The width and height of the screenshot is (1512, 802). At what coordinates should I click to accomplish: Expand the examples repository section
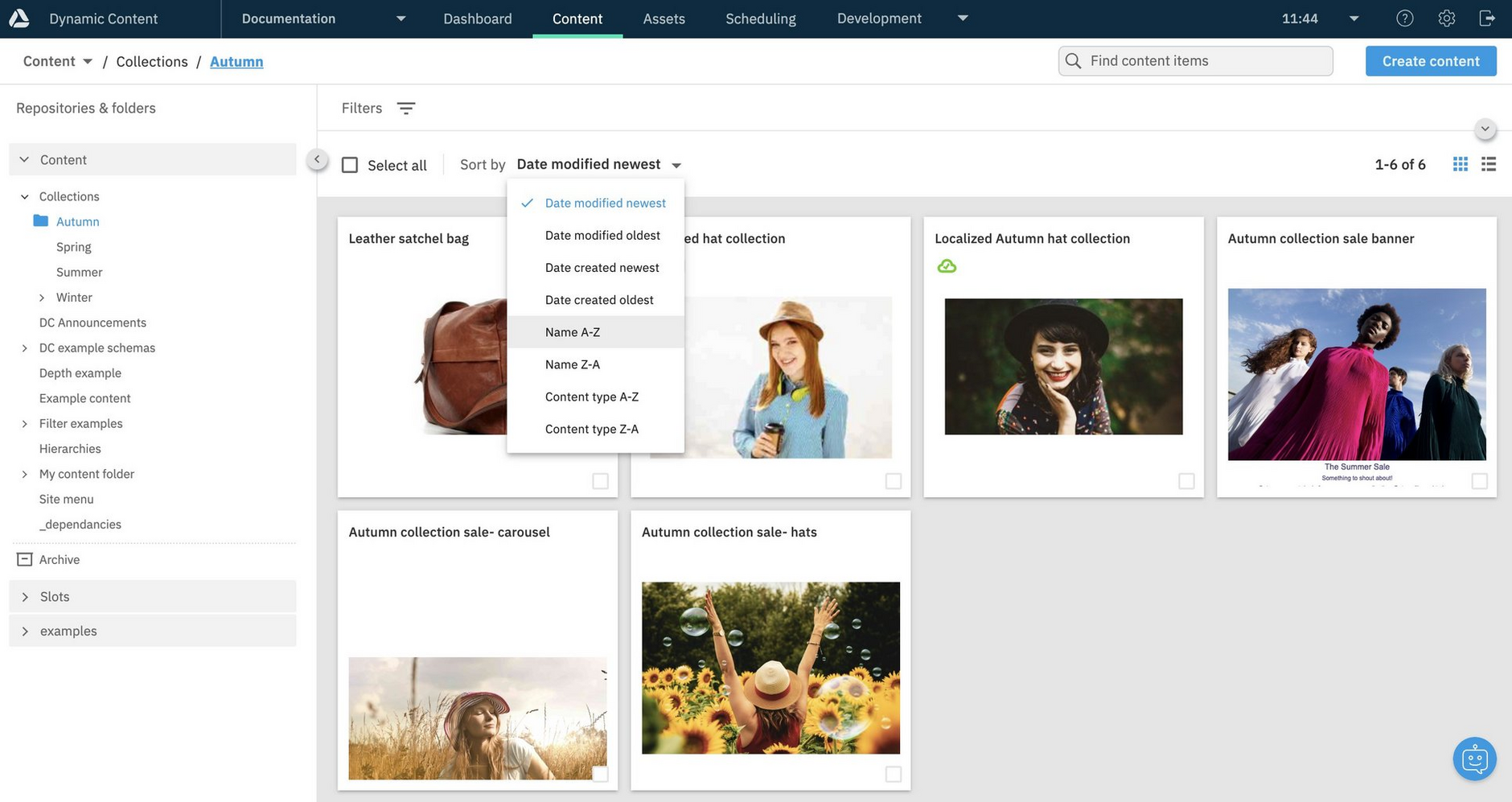pyautogui.click(x=25, y=631)
